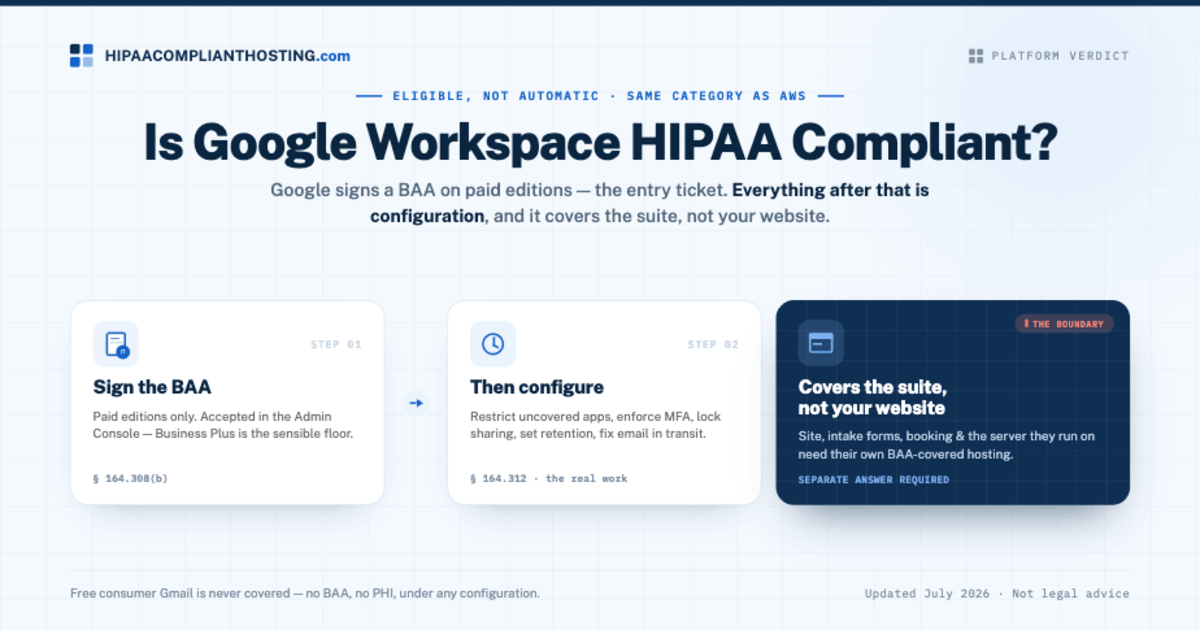Image resolution: width=1200 pixels, height=630 pixels.
Task: Click the SEPARATE ANSWER REQUIRED text
Action: pos(874,480)
